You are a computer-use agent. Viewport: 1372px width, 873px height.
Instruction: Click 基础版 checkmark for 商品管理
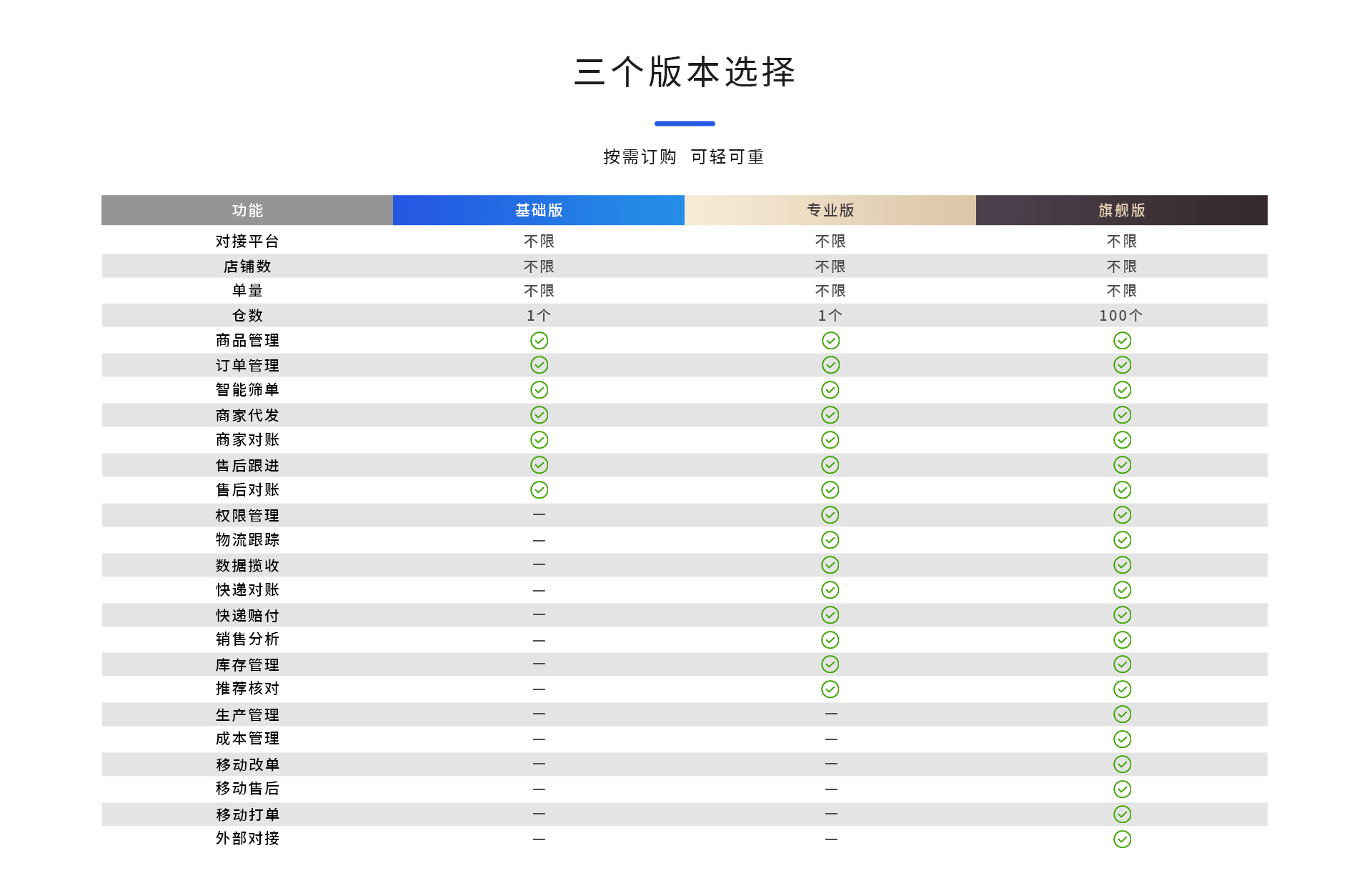pos(539,341)
